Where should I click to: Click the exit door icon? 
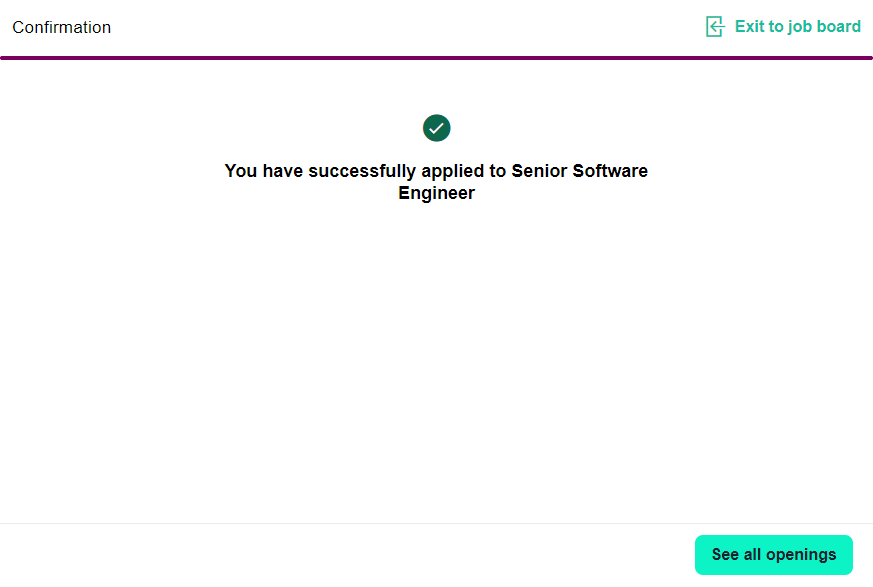click(x=714, y=27)
